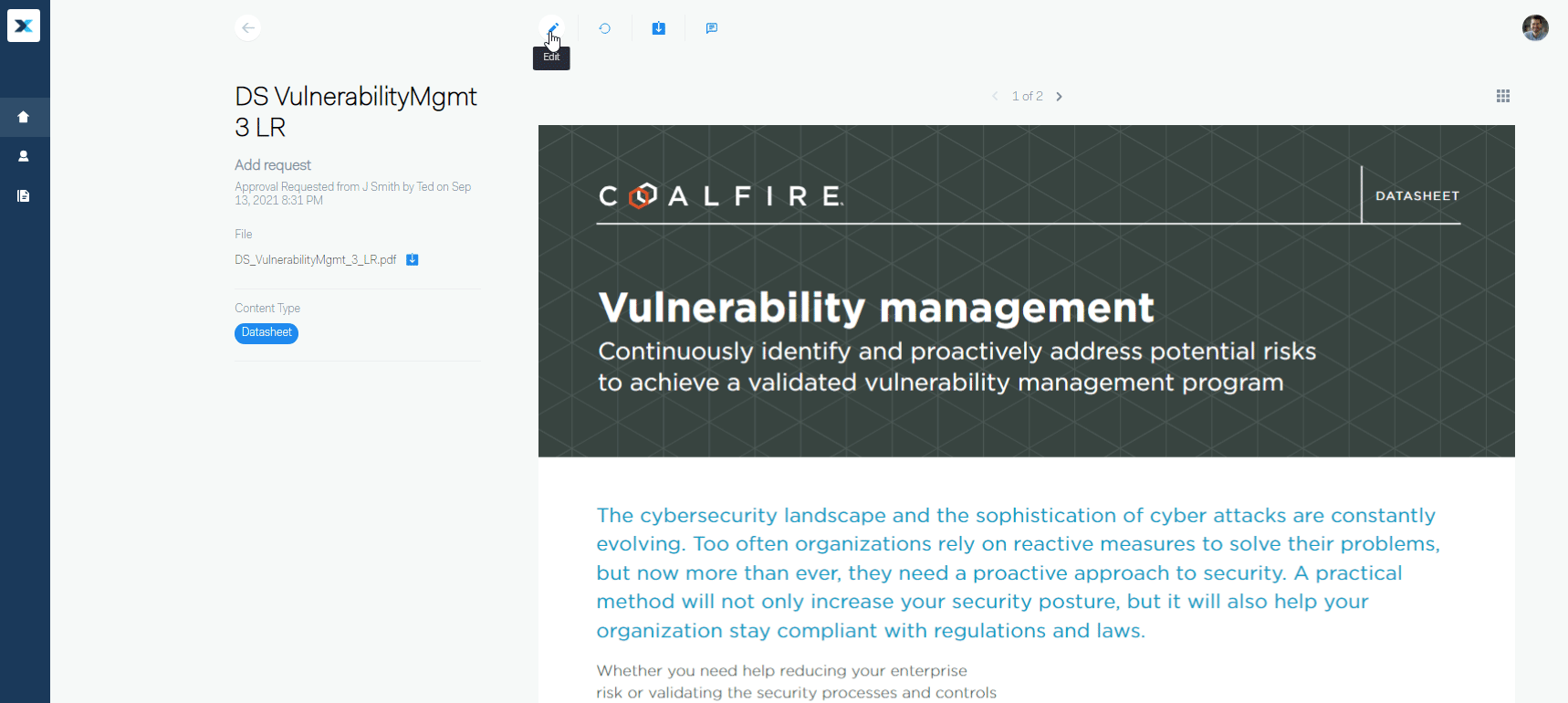Click the Edit pencil icon
This screenshot has width=1568, height=703.
point(551,28)
